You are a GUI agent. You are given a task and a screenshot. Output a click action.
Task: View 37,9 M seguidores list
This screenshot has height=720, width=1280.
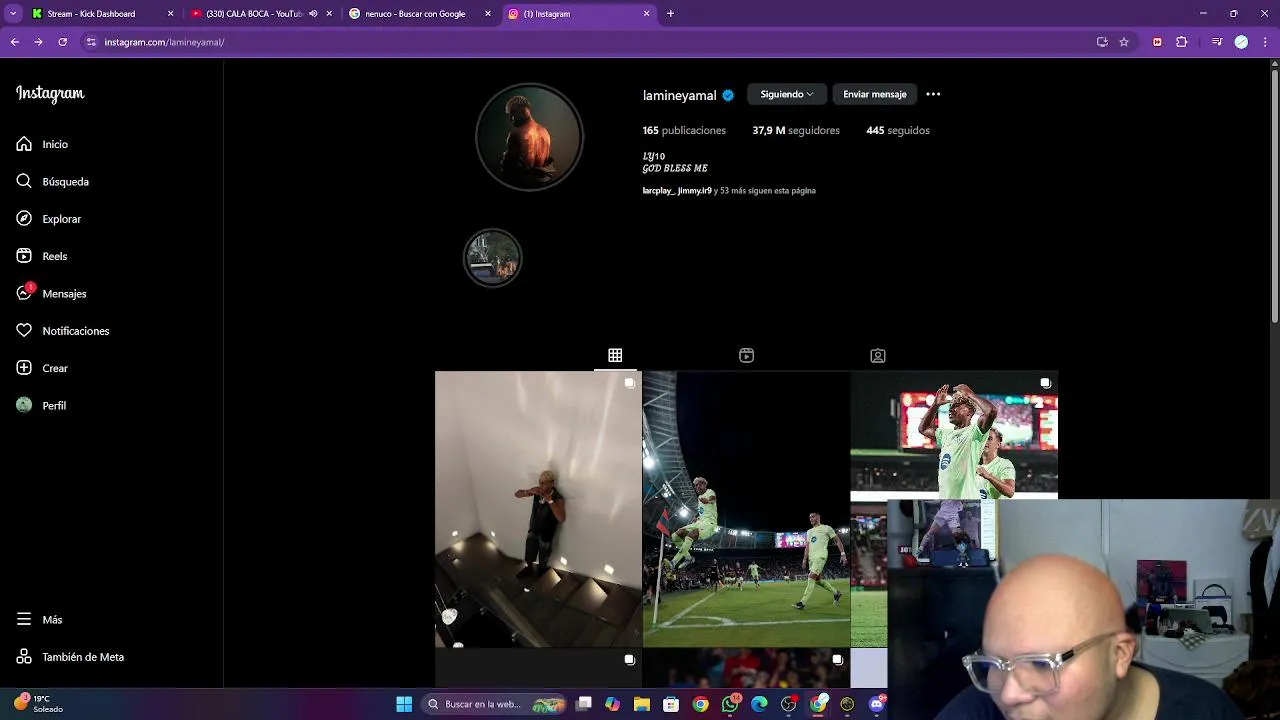click(796, 130)
